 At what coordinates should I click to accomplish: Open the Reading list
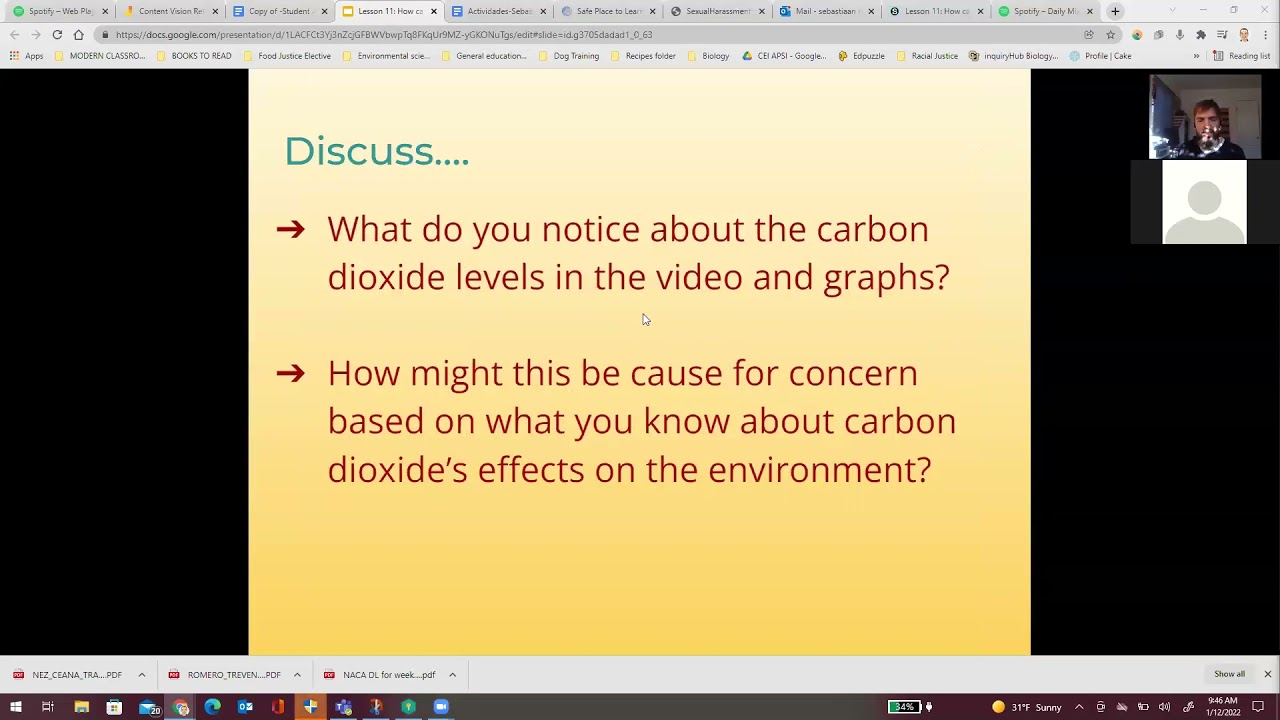coord(1241,56)
